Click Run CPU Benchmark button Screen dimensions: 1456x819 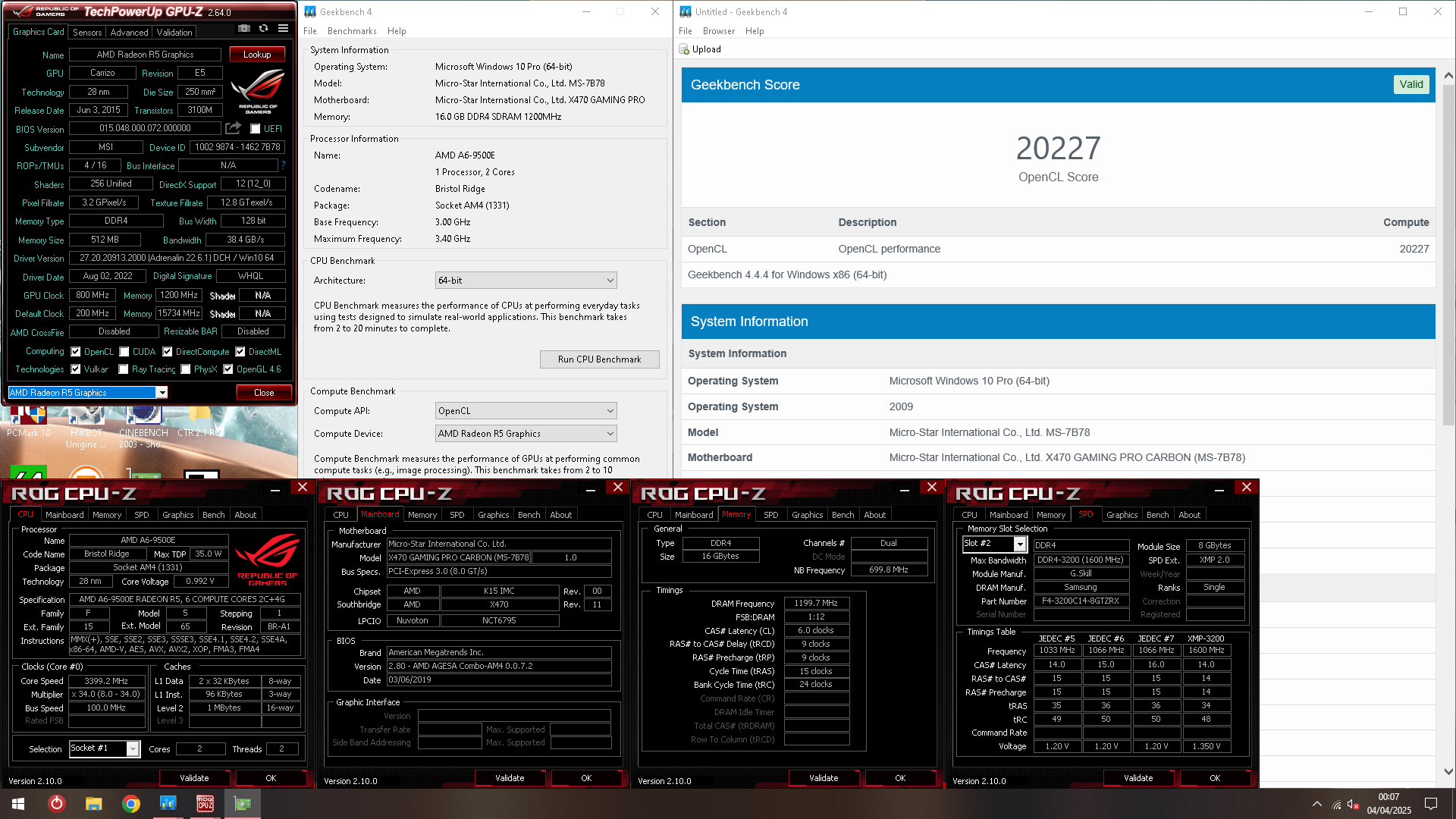(x=599, y=359)
